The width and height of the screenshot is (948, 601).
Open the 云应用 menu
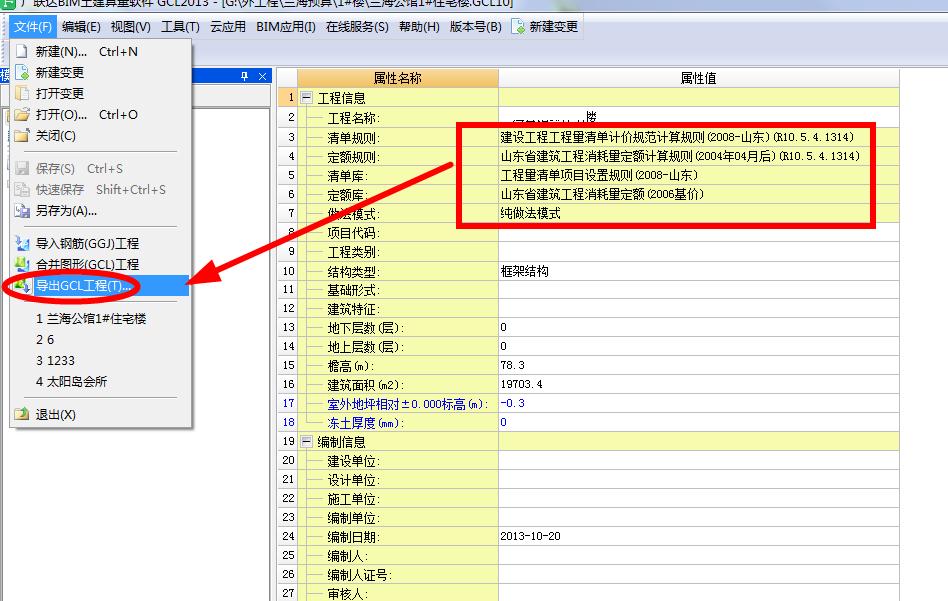[228, 27]
